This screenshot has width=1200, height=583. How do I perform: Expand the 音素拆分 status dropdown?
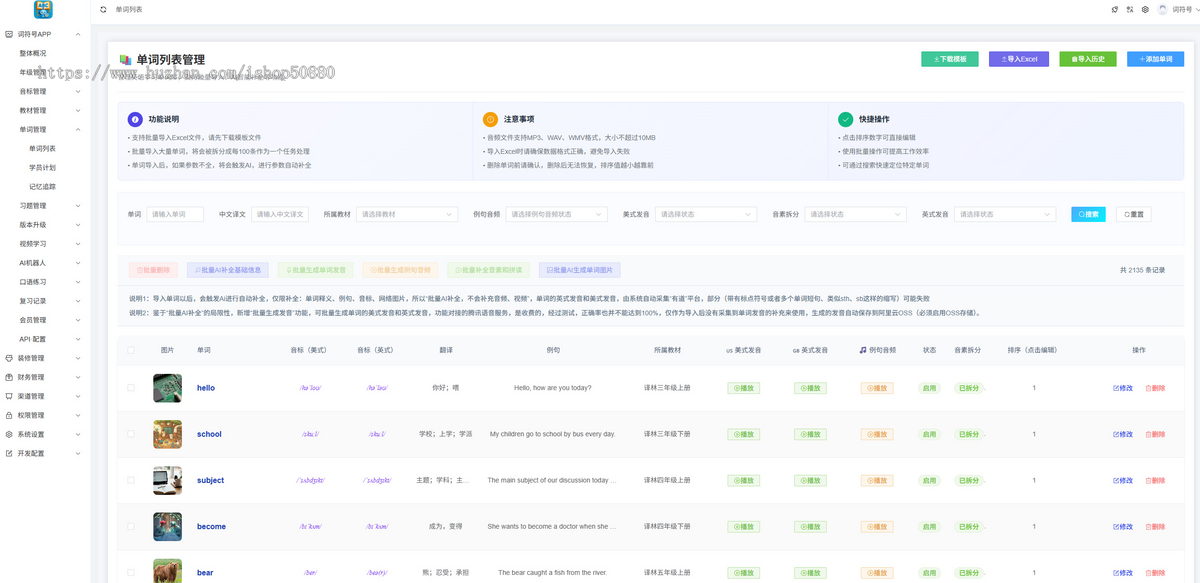tap(855, 214)
